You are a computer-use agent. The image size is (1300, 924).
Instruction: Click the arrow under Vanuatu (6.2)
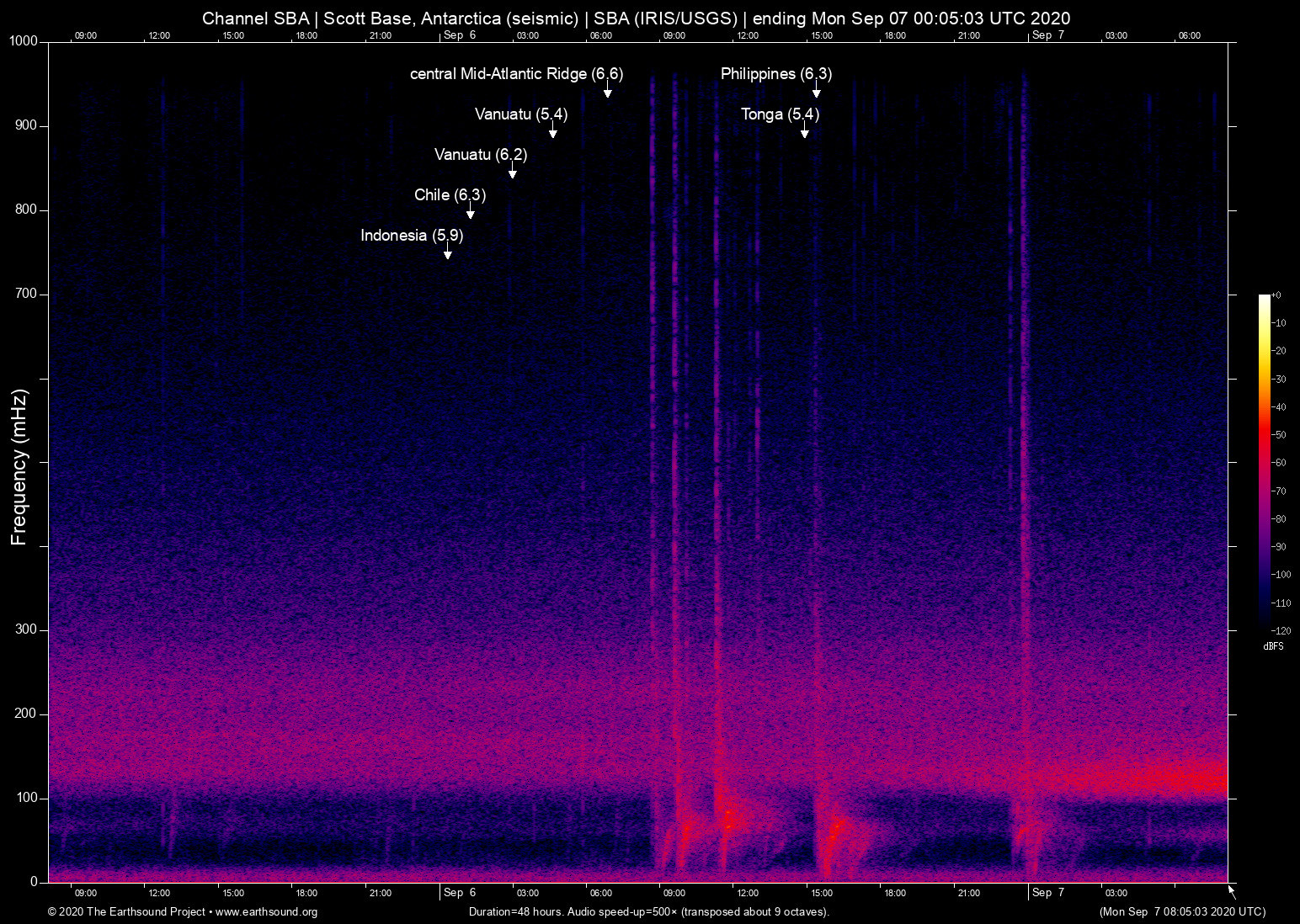[x=513, y=172]
